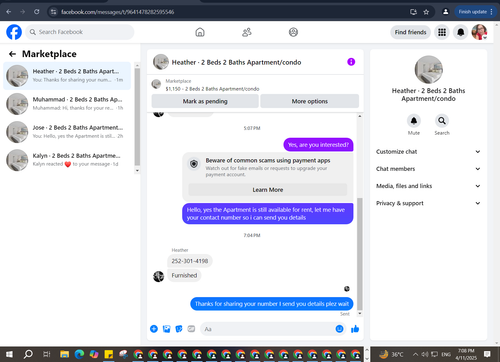Screen dimensions: 500x362
Task: Bookmark this page with the star
Action: click(426, 12)
